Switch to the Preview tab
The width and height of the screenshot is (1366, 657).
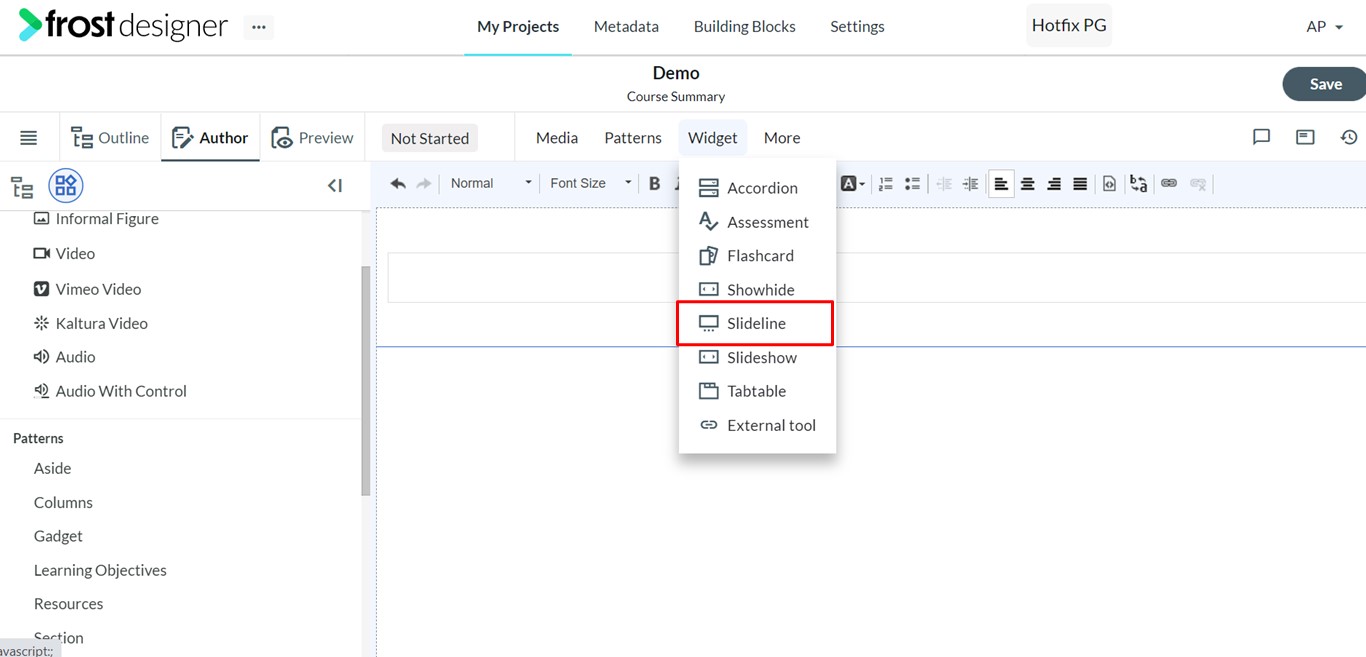point(312,138)
